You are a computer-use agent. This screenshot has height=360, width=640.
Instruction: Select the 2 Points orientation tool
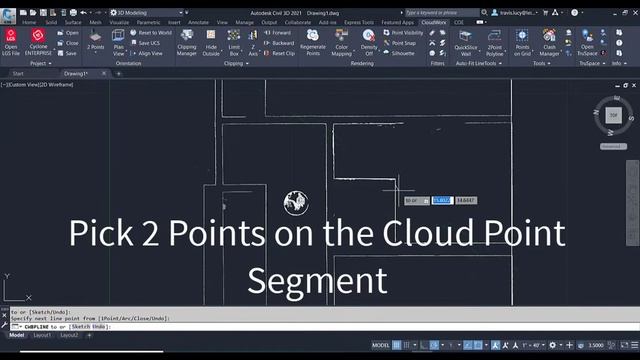tap(96, 41)
